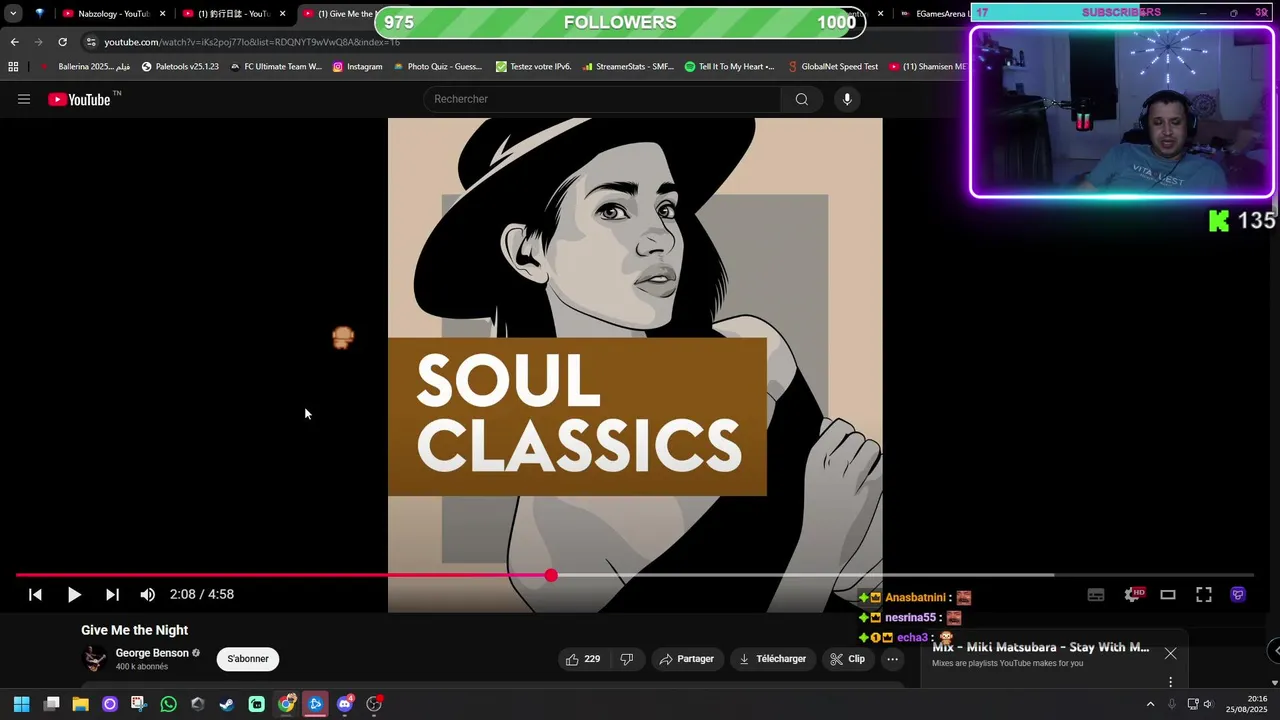Image resolution: width=1280 pixels, height=720 pixels.
Task: Open the George Benson channel link
Action: coord(152,653)
